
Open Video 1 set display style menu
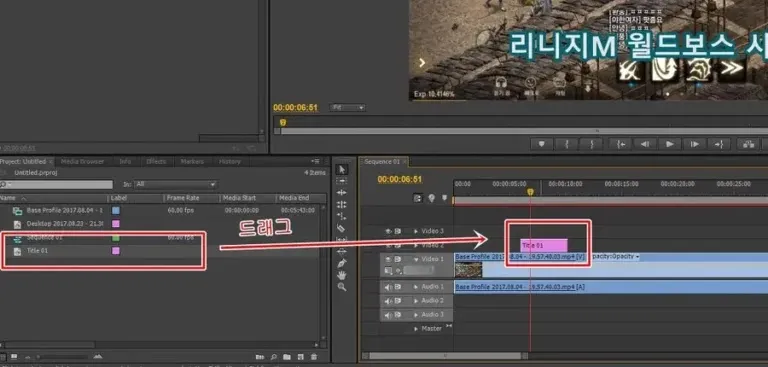point(389,270)
